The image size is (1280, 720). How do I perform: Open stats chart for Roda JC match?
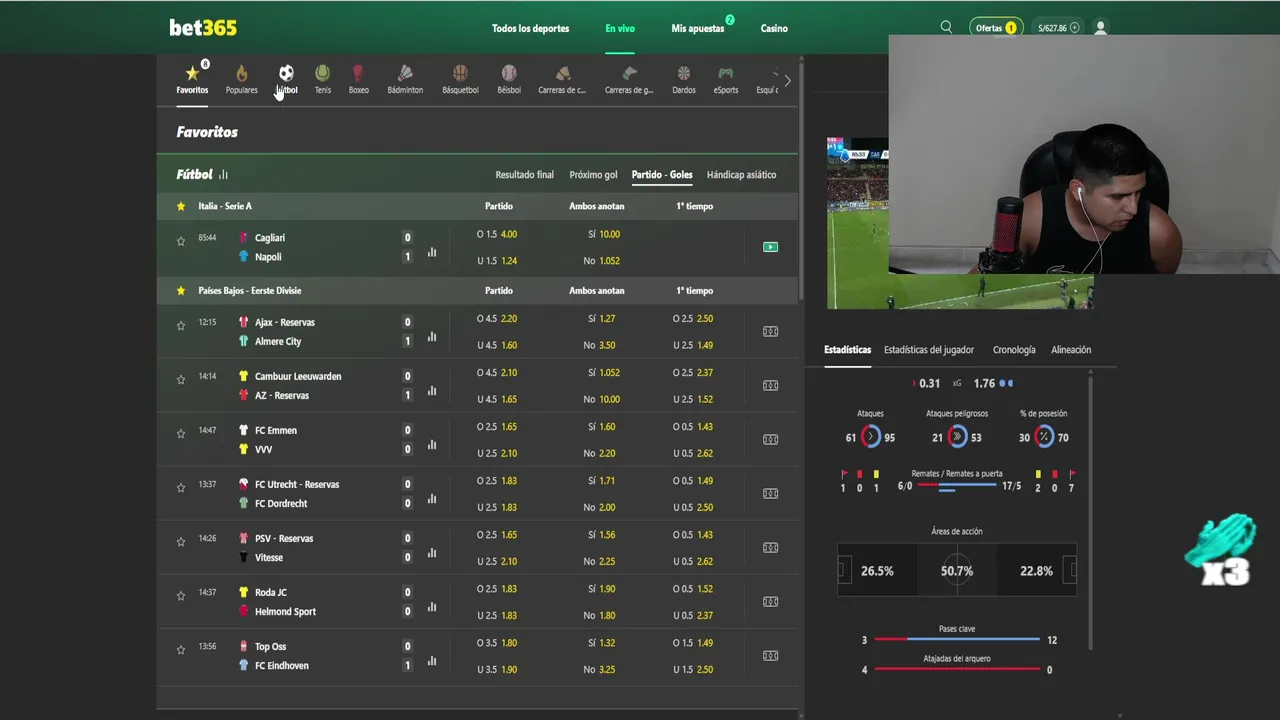[432, 607]
